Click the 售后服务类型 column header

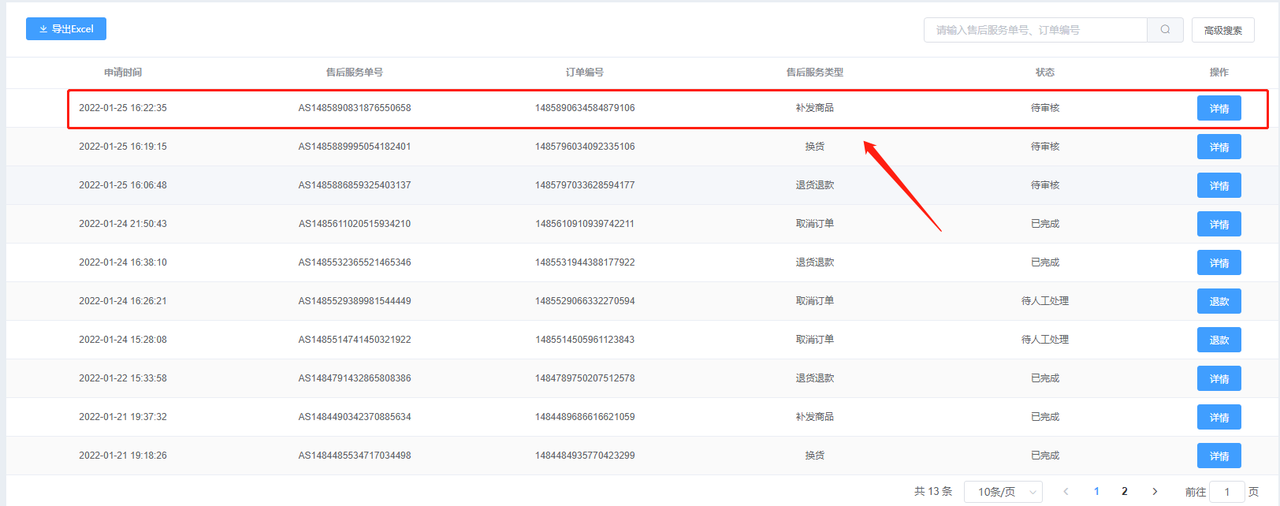814,72
